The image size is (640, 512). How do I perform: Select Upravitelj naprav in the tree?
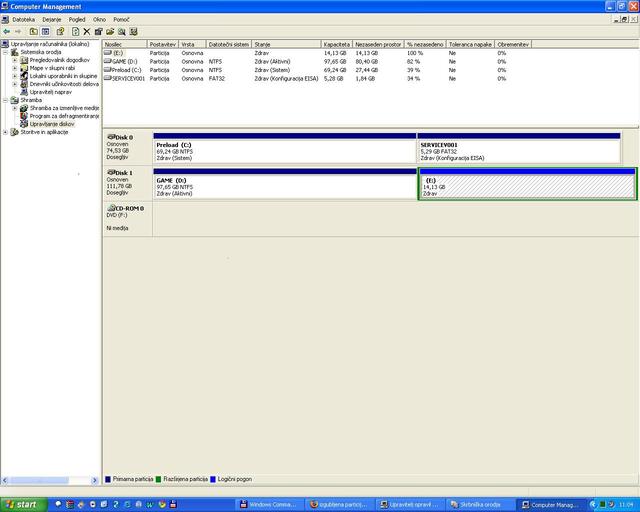pyautogui.click(x=51, y=92)
